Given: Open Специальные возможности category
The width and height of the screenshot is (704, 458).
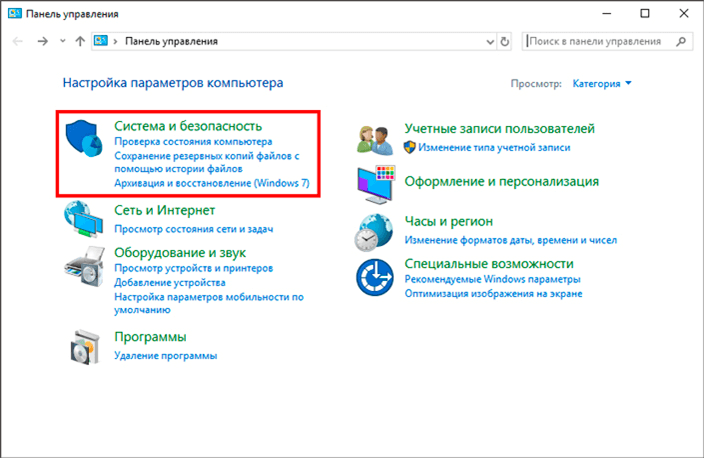Looking at the screenshot, I should click(489, 264).
